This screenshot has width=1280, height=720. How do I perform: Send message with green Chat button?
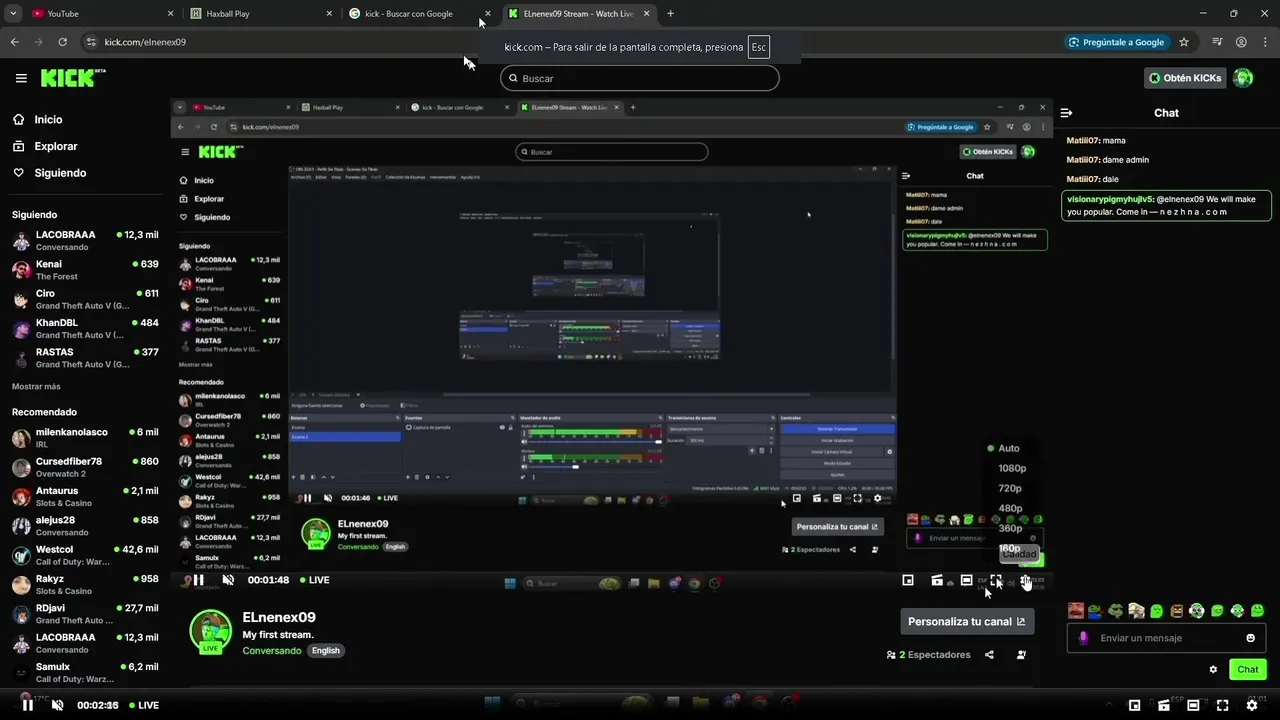coord(1248,669)
